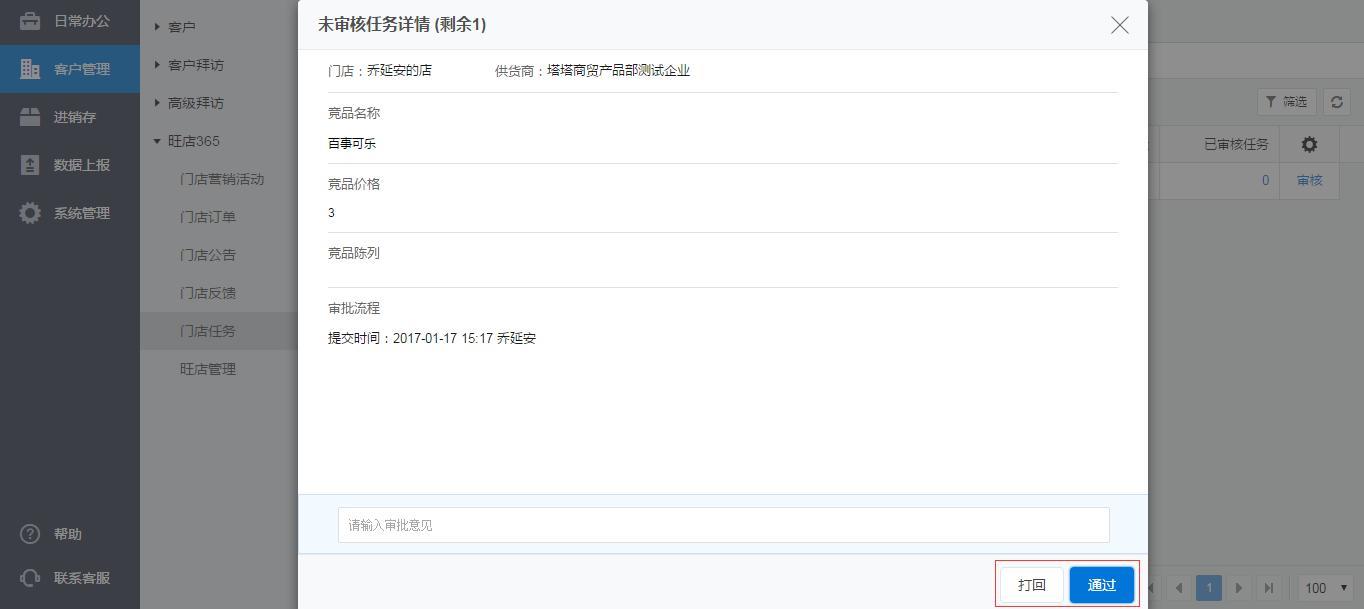Open the 进销存 box icon
This screenshot has width=1364, height=609.
pos(30,117)
